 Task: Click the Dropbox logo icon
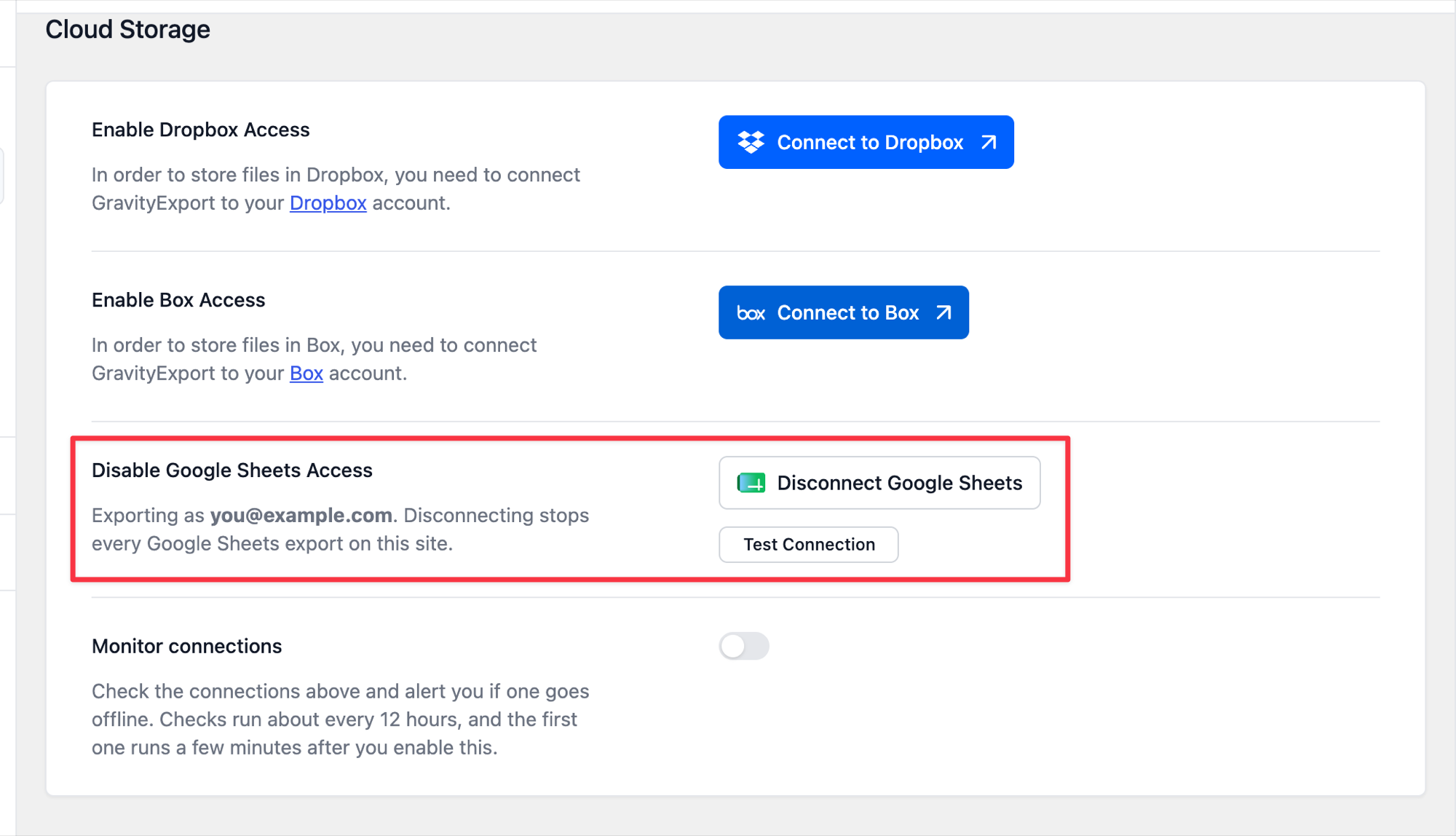point(751,142)
